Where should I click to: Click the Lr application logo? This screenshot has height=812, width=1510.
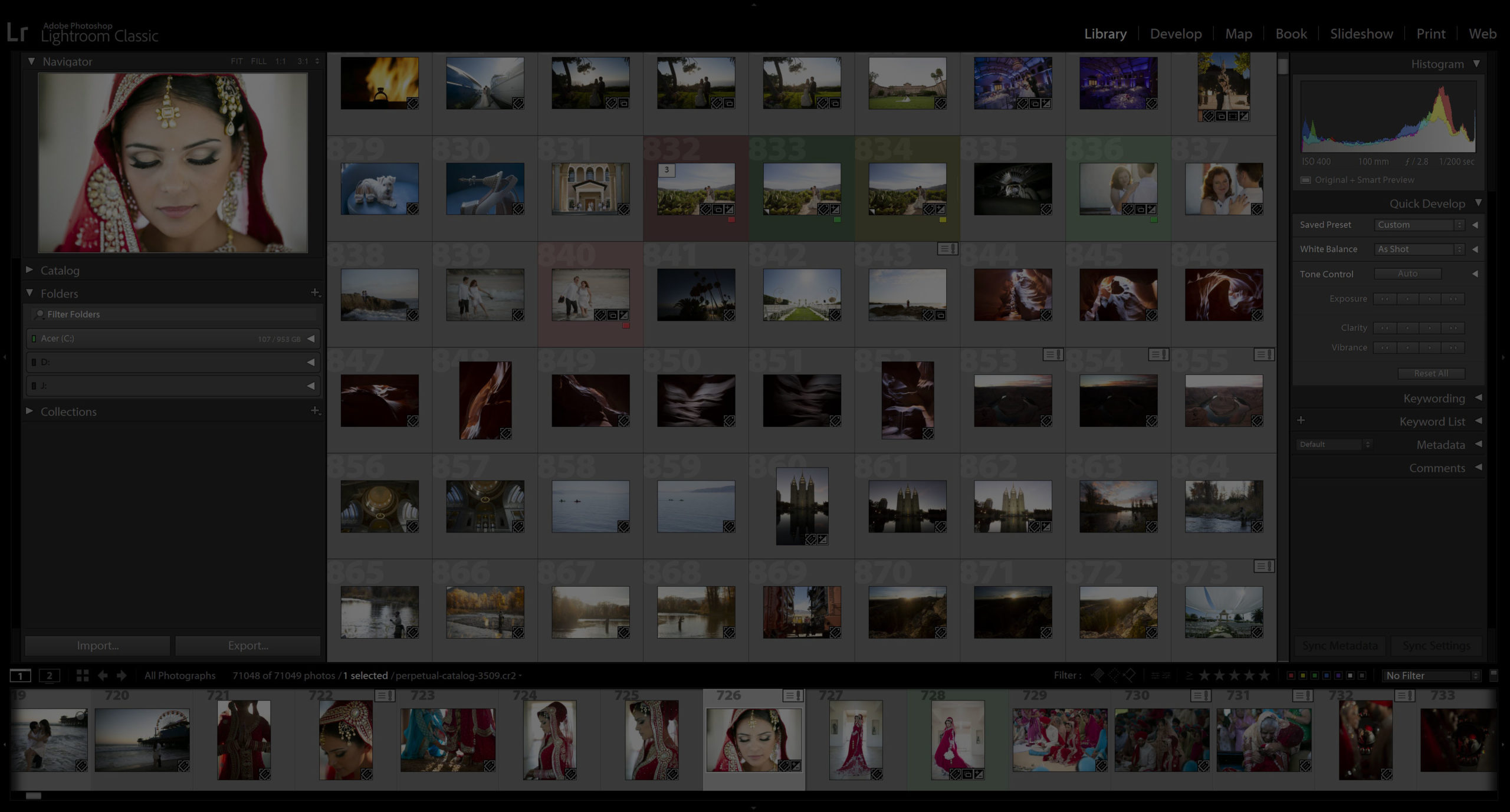tap(18, 32)
